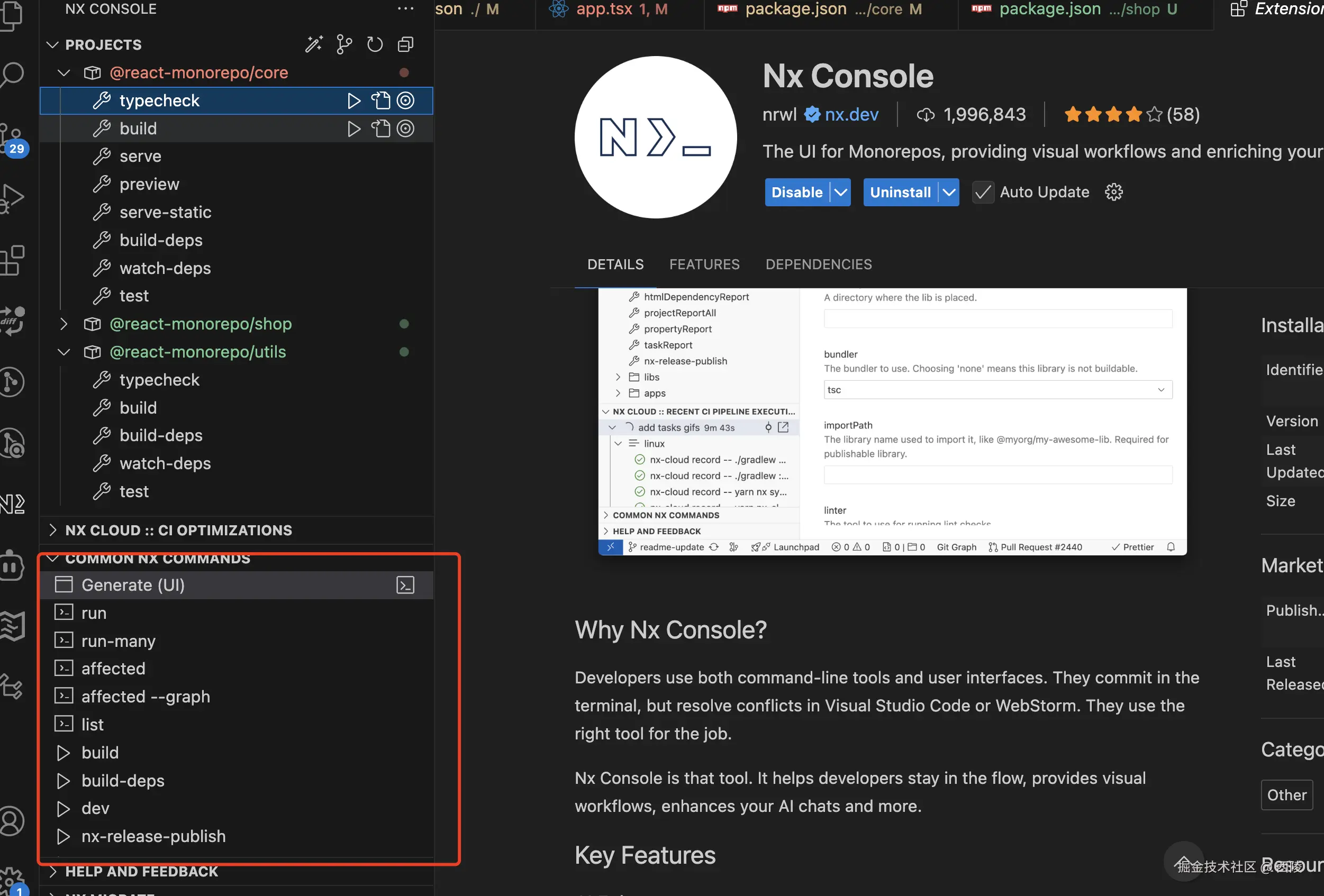
Task: Open the Disable button dropdown arrow
Action: point(840,192)
